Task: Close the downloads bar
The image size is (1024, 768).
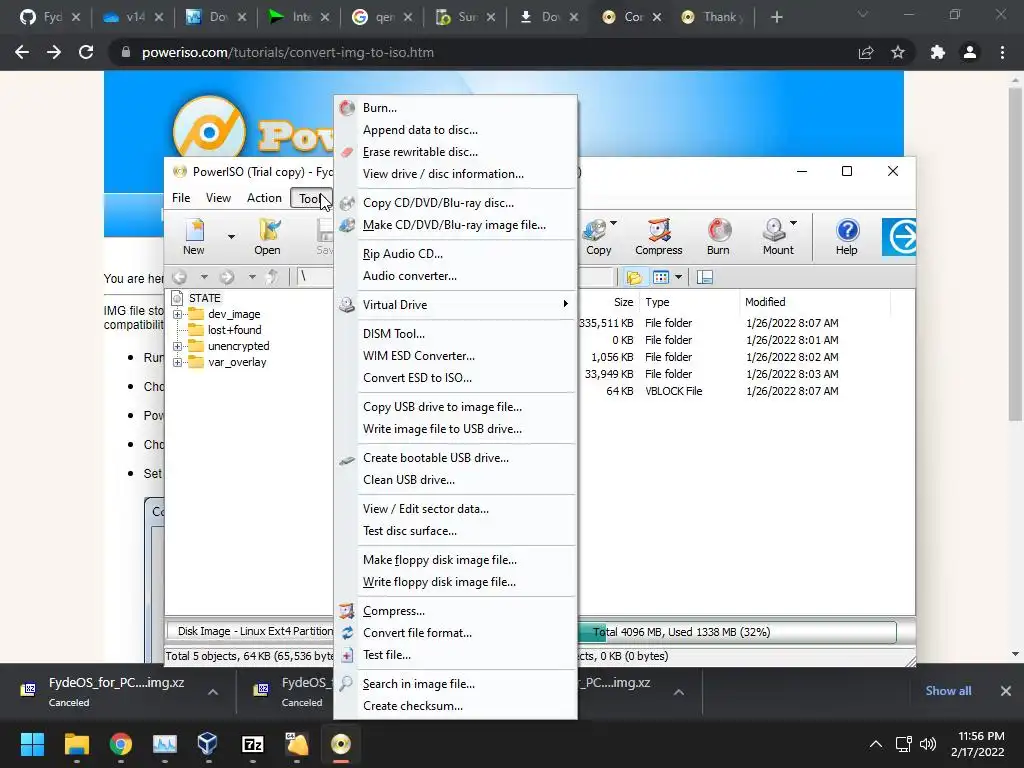Action: (1006, 691)
